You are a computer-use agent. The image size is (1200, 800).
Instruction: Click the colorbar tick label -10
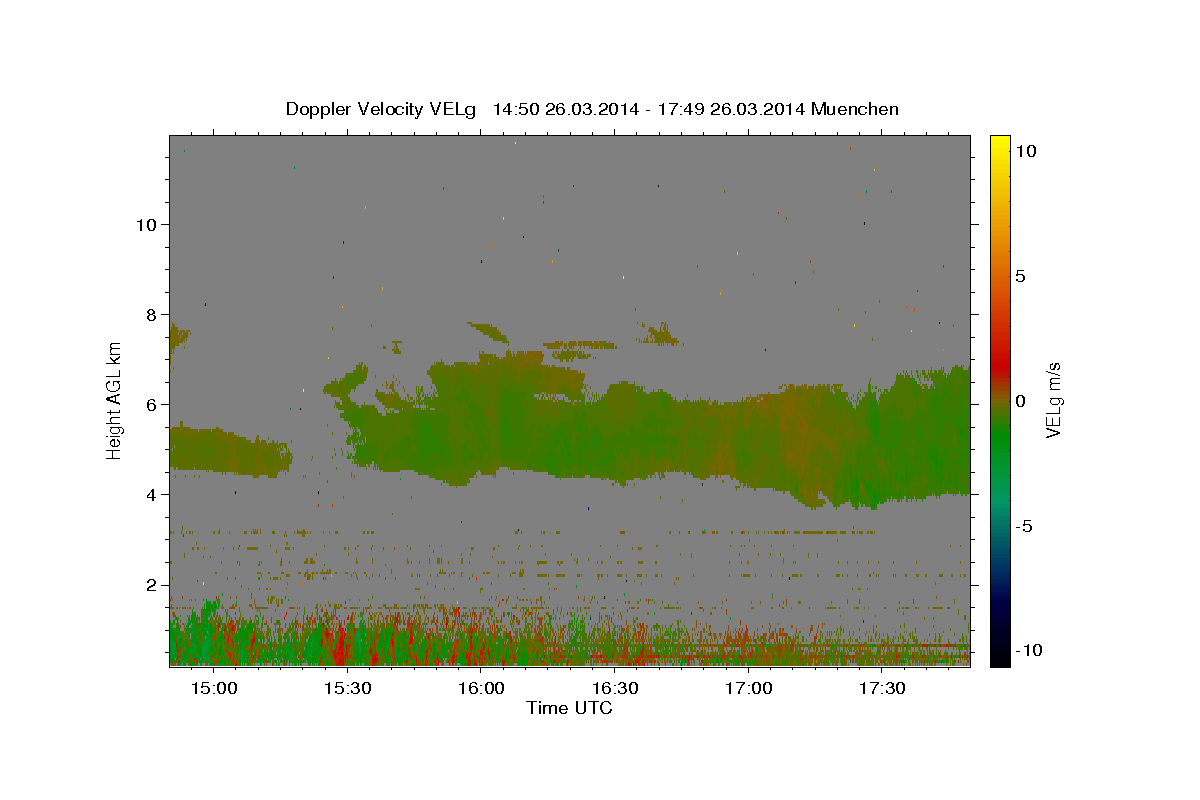point(1028,650)
